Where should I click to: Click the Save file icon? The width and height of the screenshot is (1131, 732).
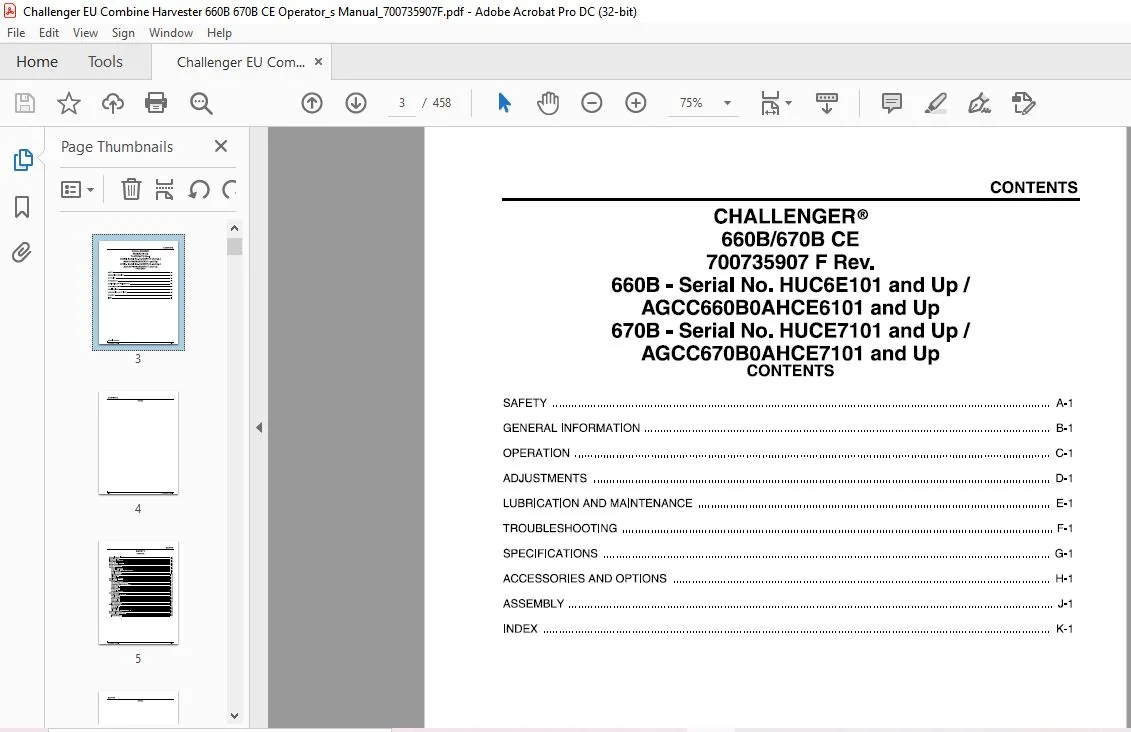(25, 103)
